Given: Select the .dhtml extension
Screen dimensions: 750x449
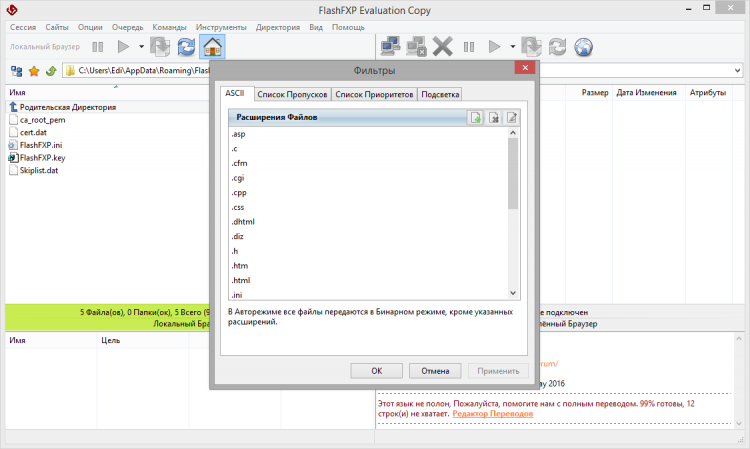Looking at the screenshot, I should [243, 222].
